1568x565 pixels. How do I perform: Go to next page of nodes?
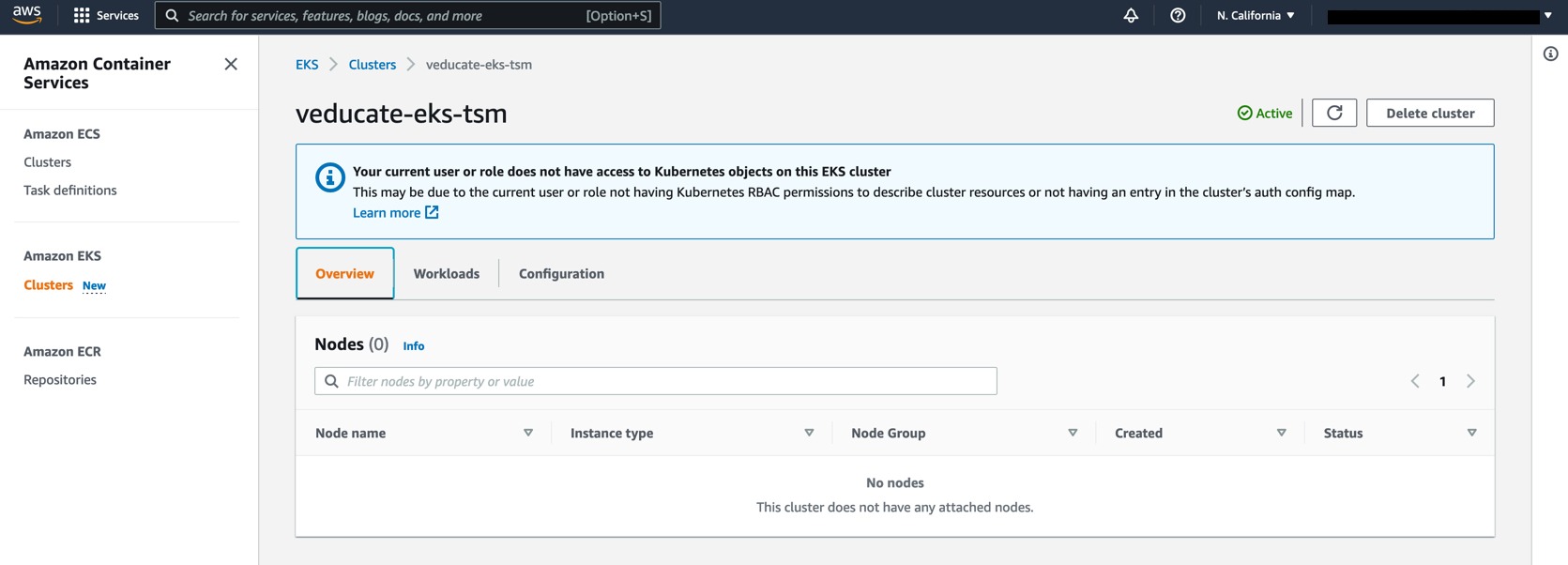[1470, 381]
